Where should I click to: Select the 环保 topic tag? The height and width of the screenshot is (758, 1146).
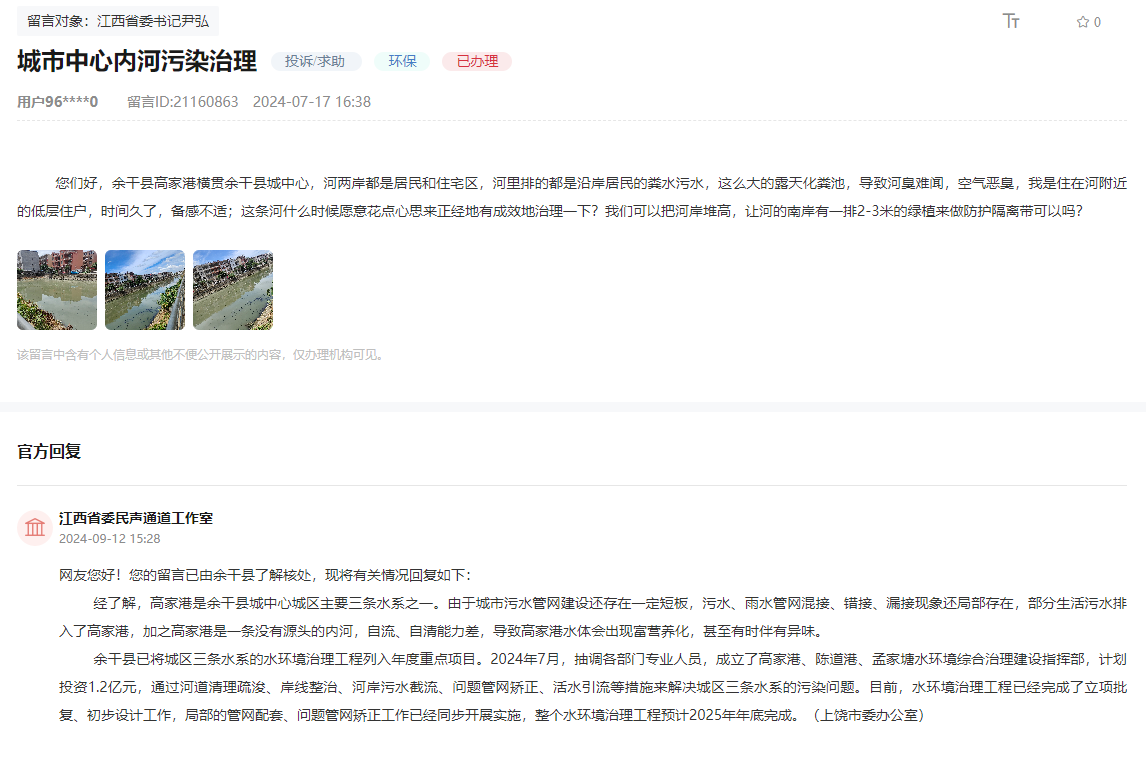[402, 62]
